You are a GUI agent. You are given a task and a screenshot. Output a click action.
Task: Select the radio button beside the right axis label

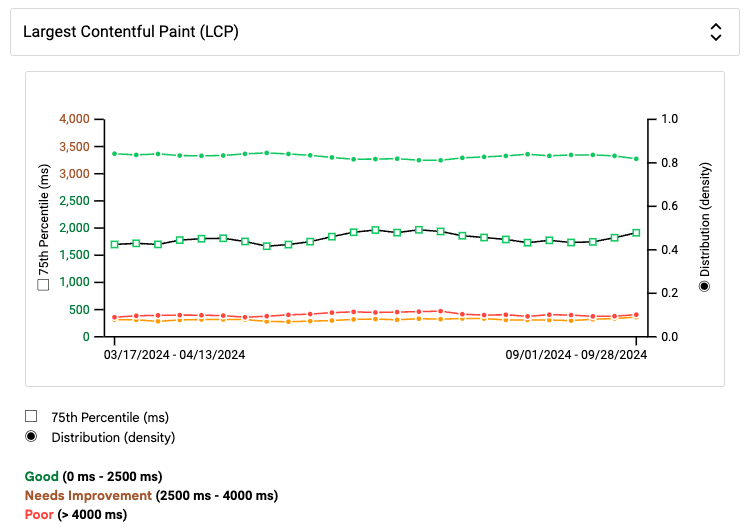click(704, 287)
